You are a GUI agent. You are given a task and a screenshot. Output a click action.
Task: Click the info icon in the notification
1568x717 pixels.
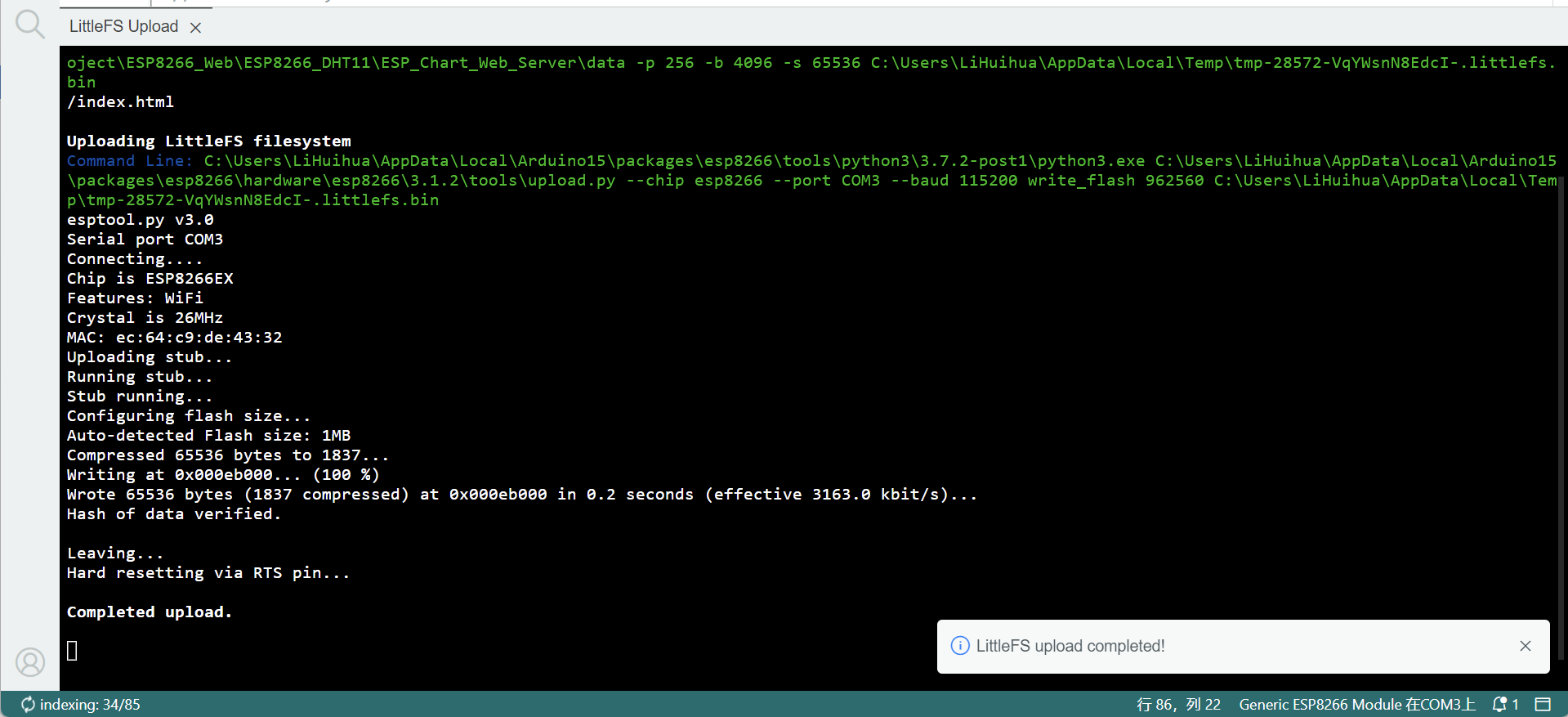click(960, 646)
